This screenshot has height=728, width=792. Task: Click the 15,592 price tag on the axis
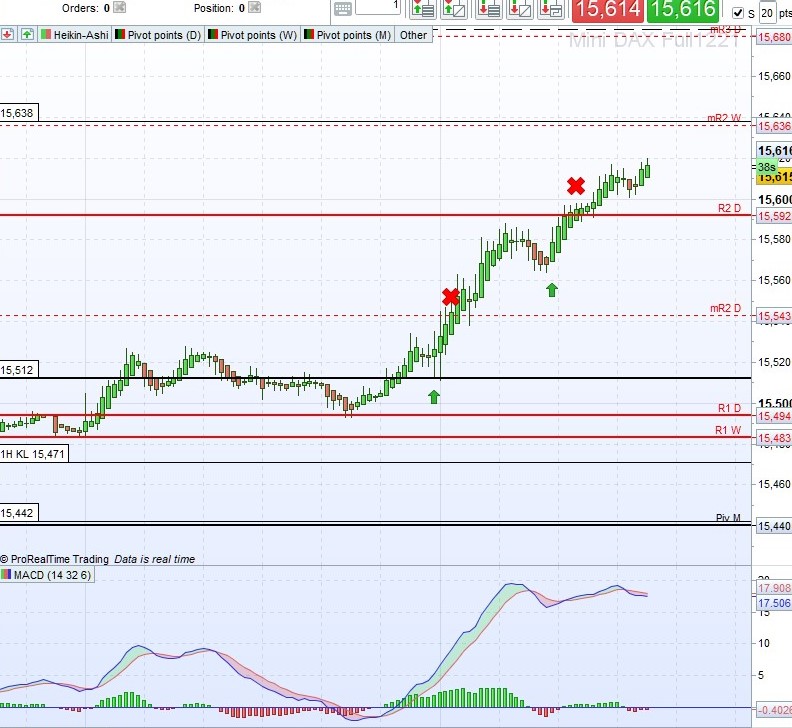(774, 216)
